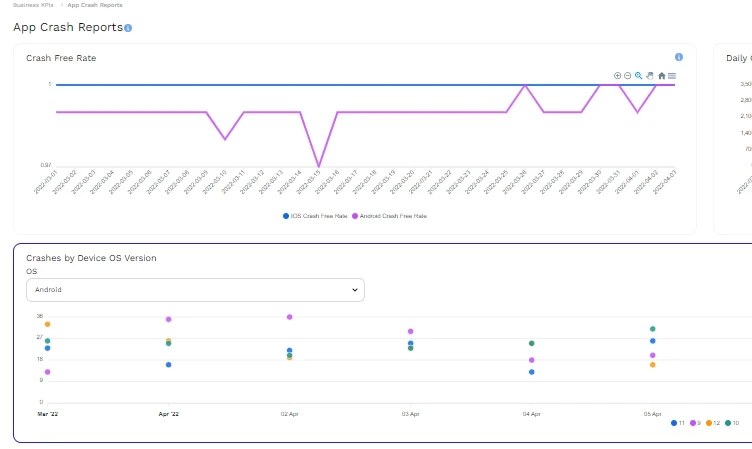The width and height of the screenshot is (752, 449).
Task: Select purple top point above 03 Apr
Action: tap(411, 331)
